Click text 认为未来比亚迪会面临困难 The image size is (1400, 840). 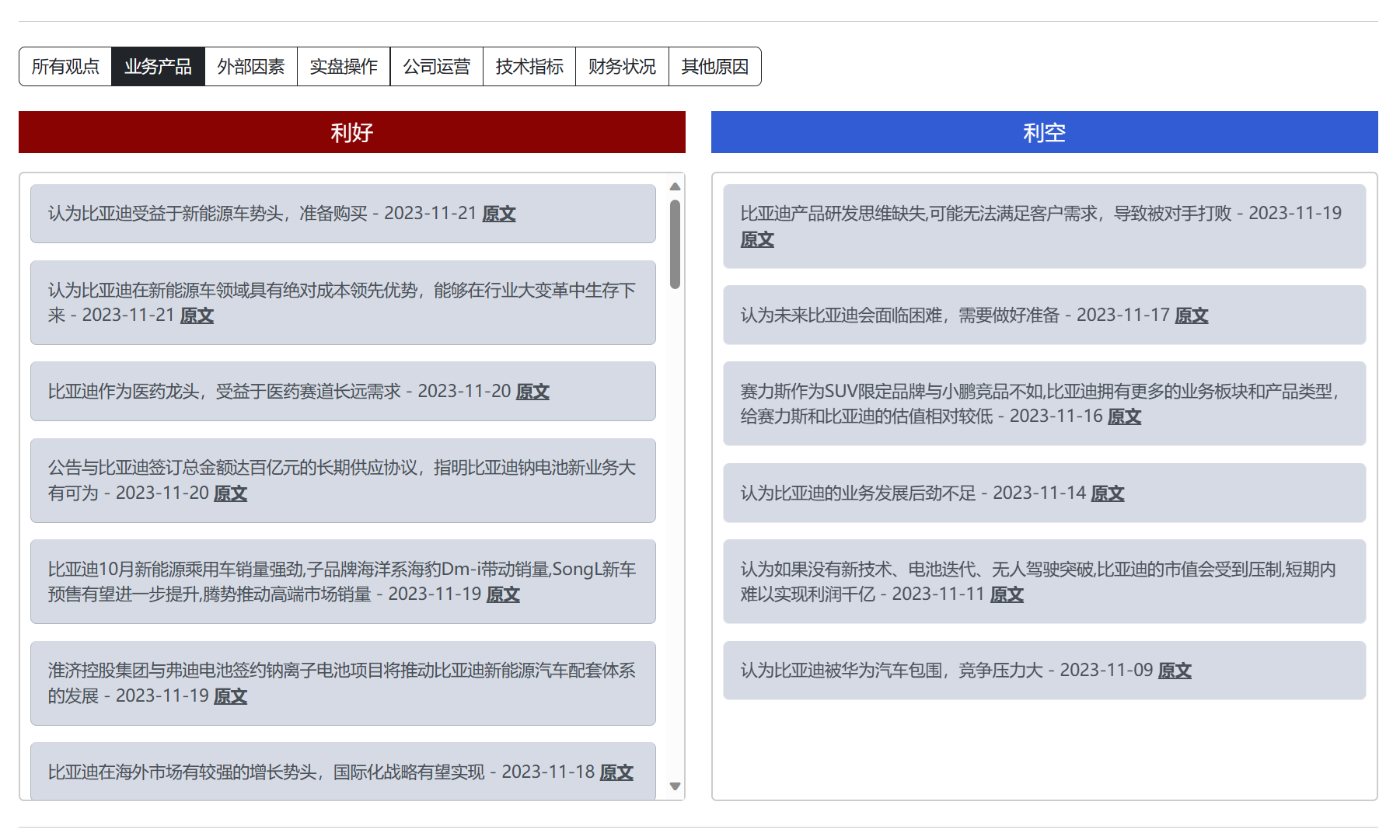tap(841, 315)
